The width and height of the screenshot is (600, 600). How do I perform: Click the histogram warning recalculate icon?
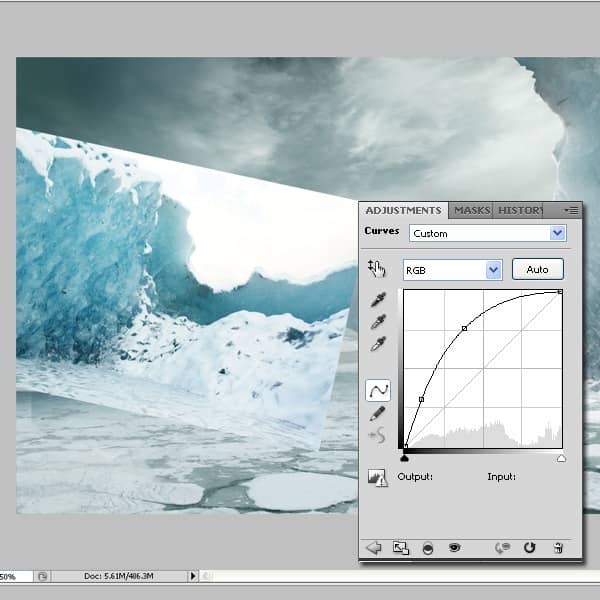pos(378,478)
